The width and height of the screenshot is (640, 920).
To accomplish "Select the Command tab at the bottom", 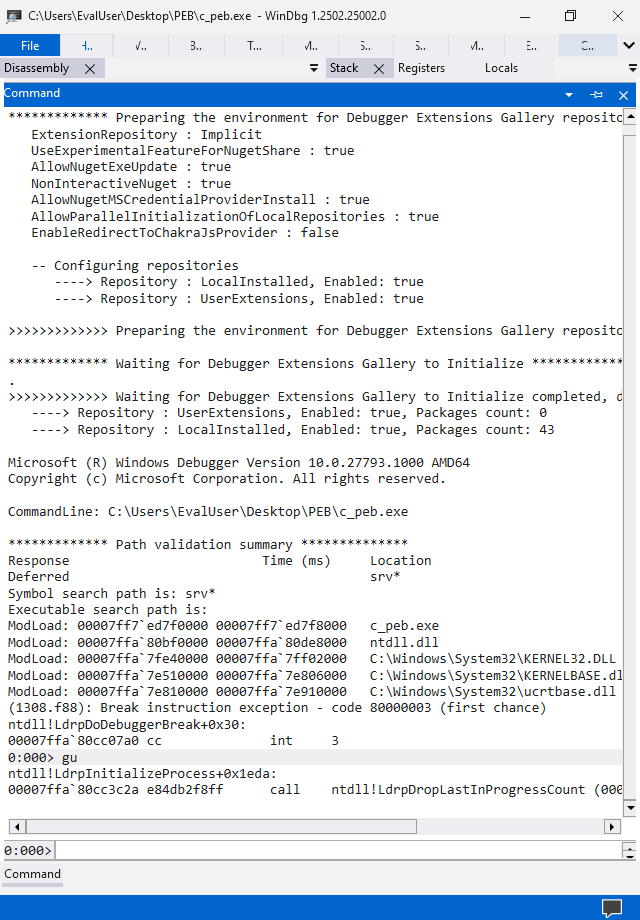I will (x=33, y=874).
